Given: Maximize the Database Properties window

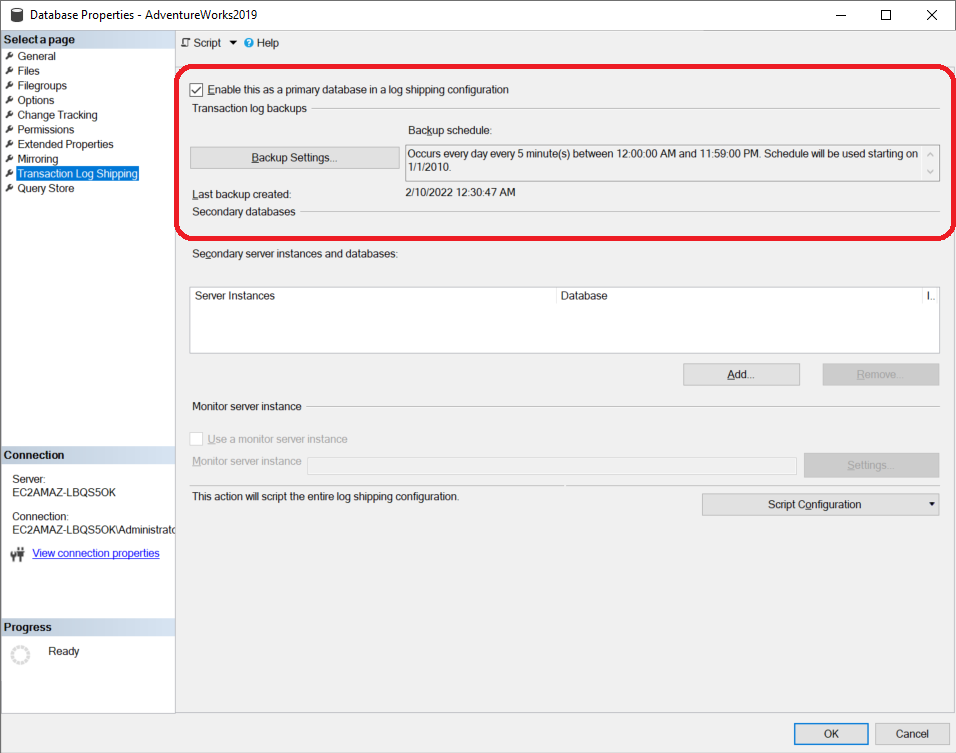Looking at the screenshot, I should (x=886, y=15).
